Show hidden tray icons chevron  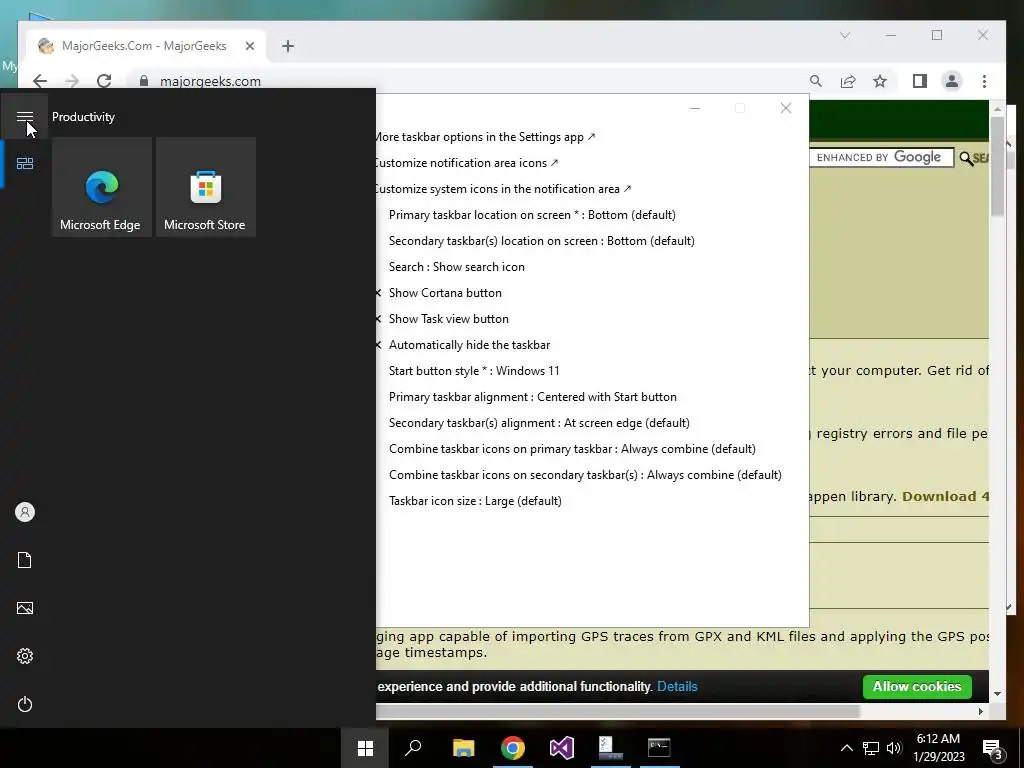point(846,748)
